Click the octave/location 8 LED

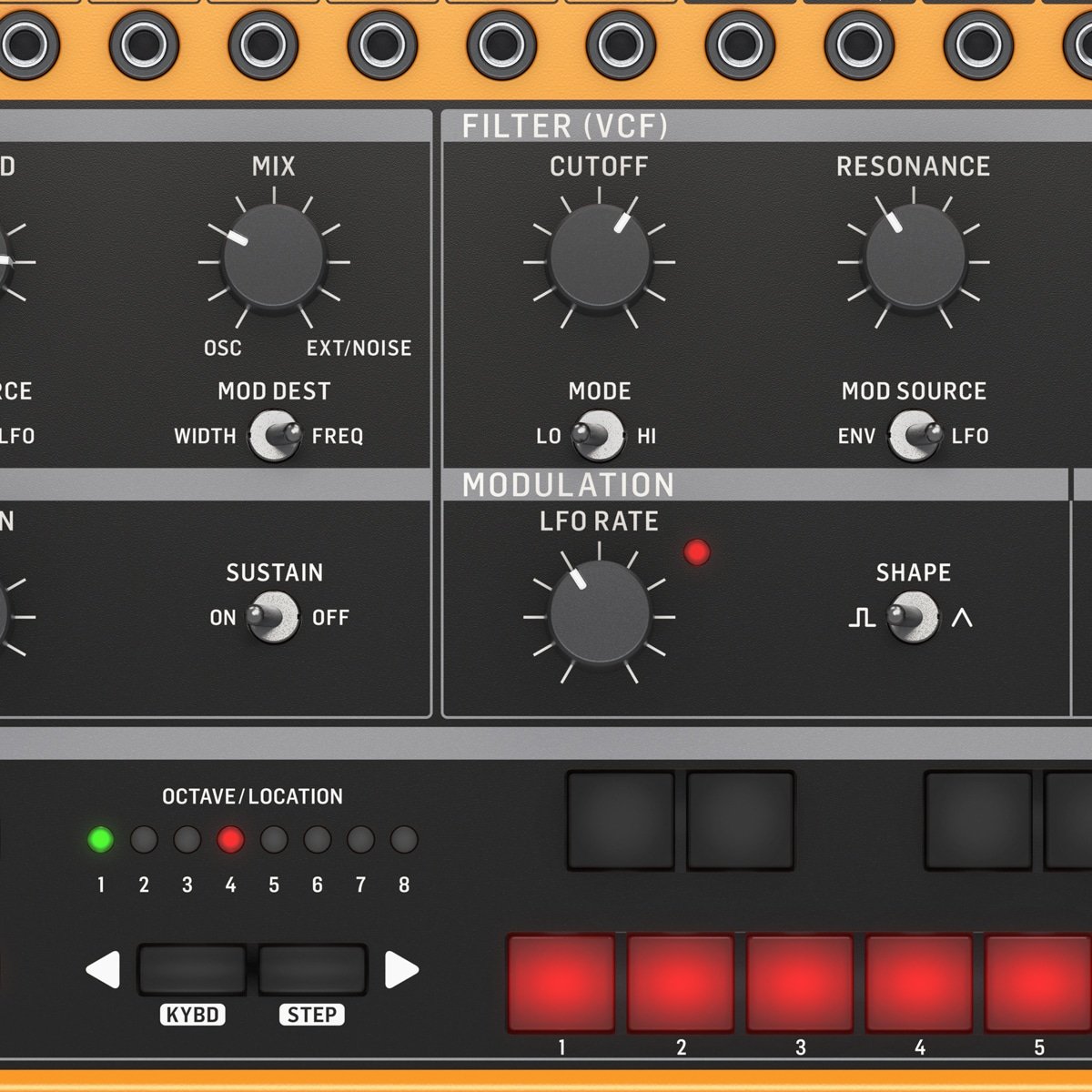pos(403,839)
